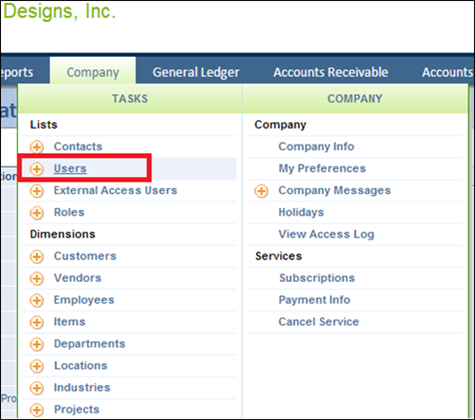Open Company Info link
The height and width of the screenshot is (420, 475).
pos(316,146)
